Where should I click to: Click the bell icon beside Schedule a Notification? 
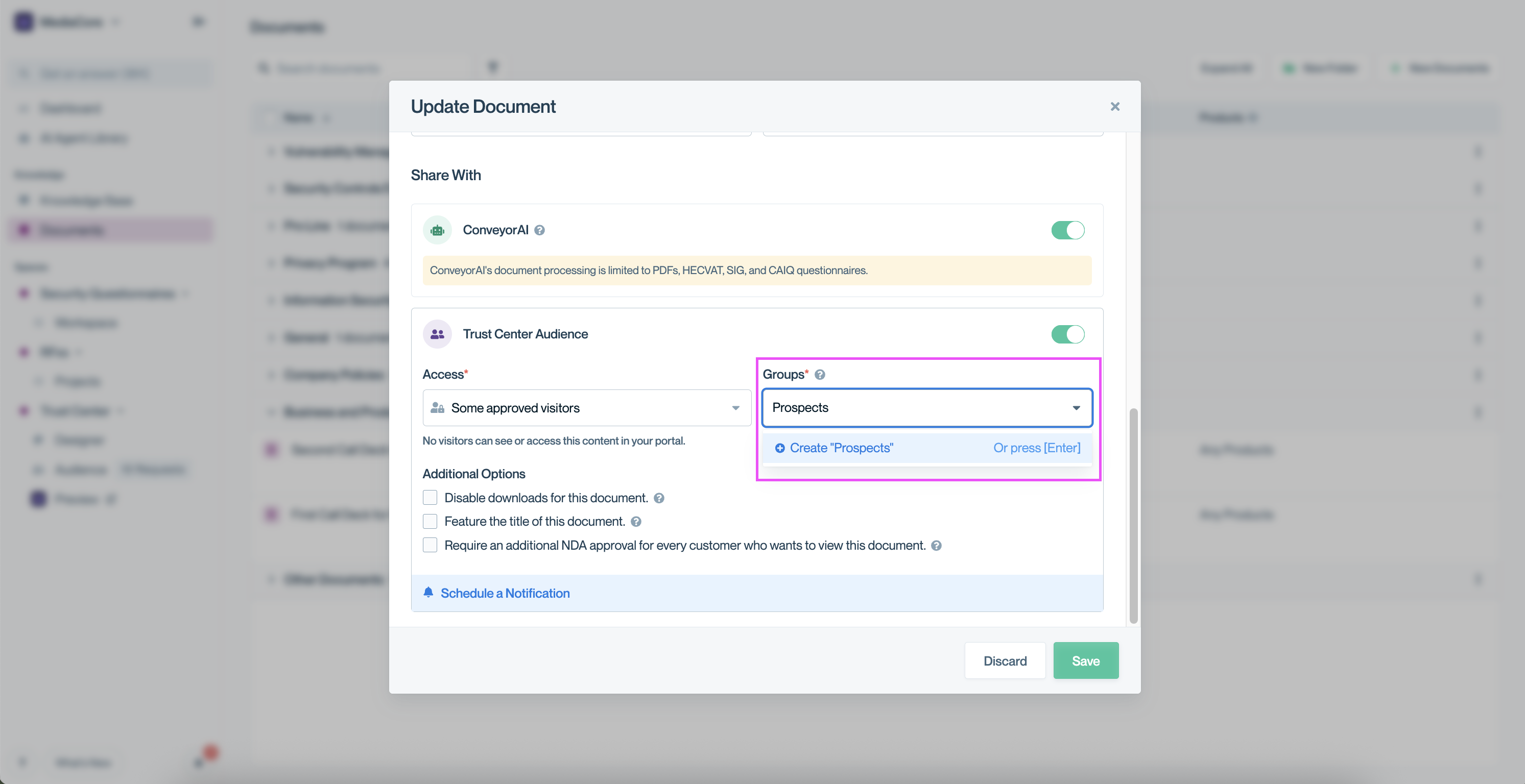pos(428,592)
